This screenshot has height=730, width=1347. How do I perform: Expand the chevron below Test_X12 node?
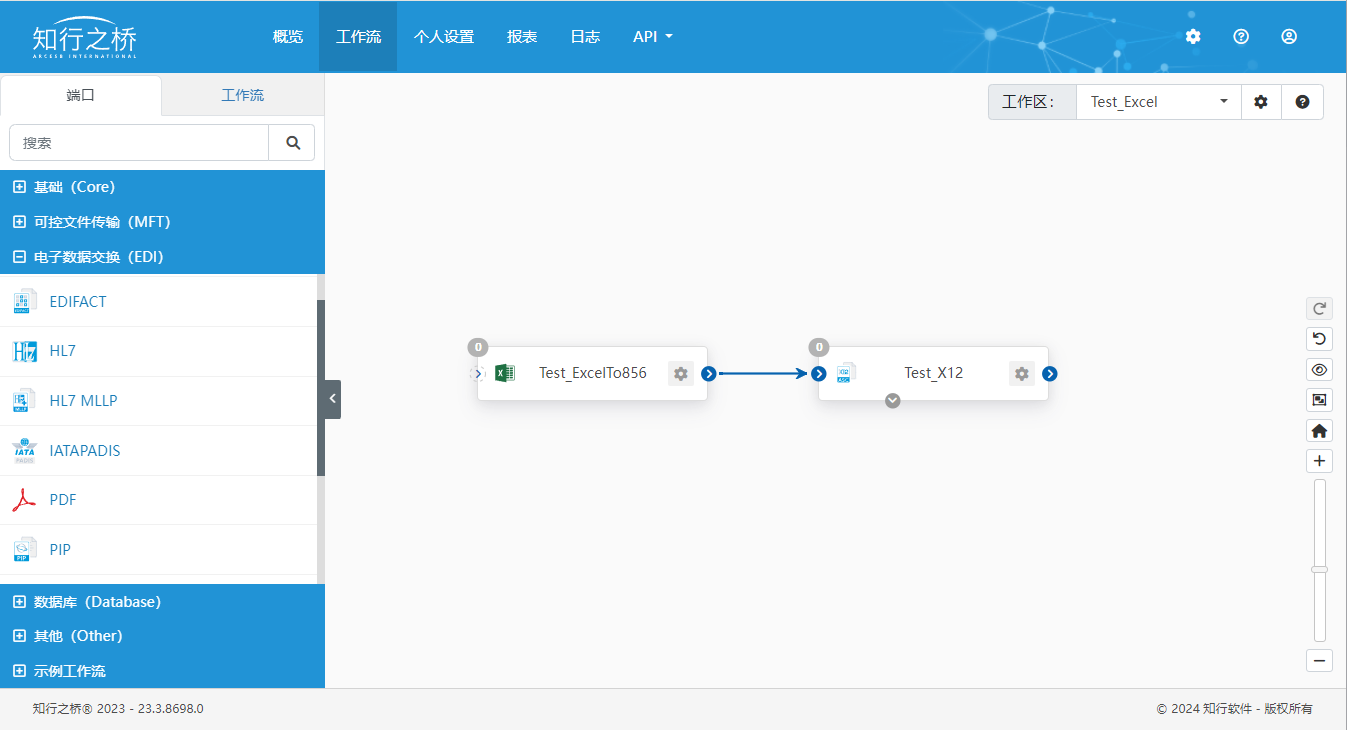(x=893, y=401)
